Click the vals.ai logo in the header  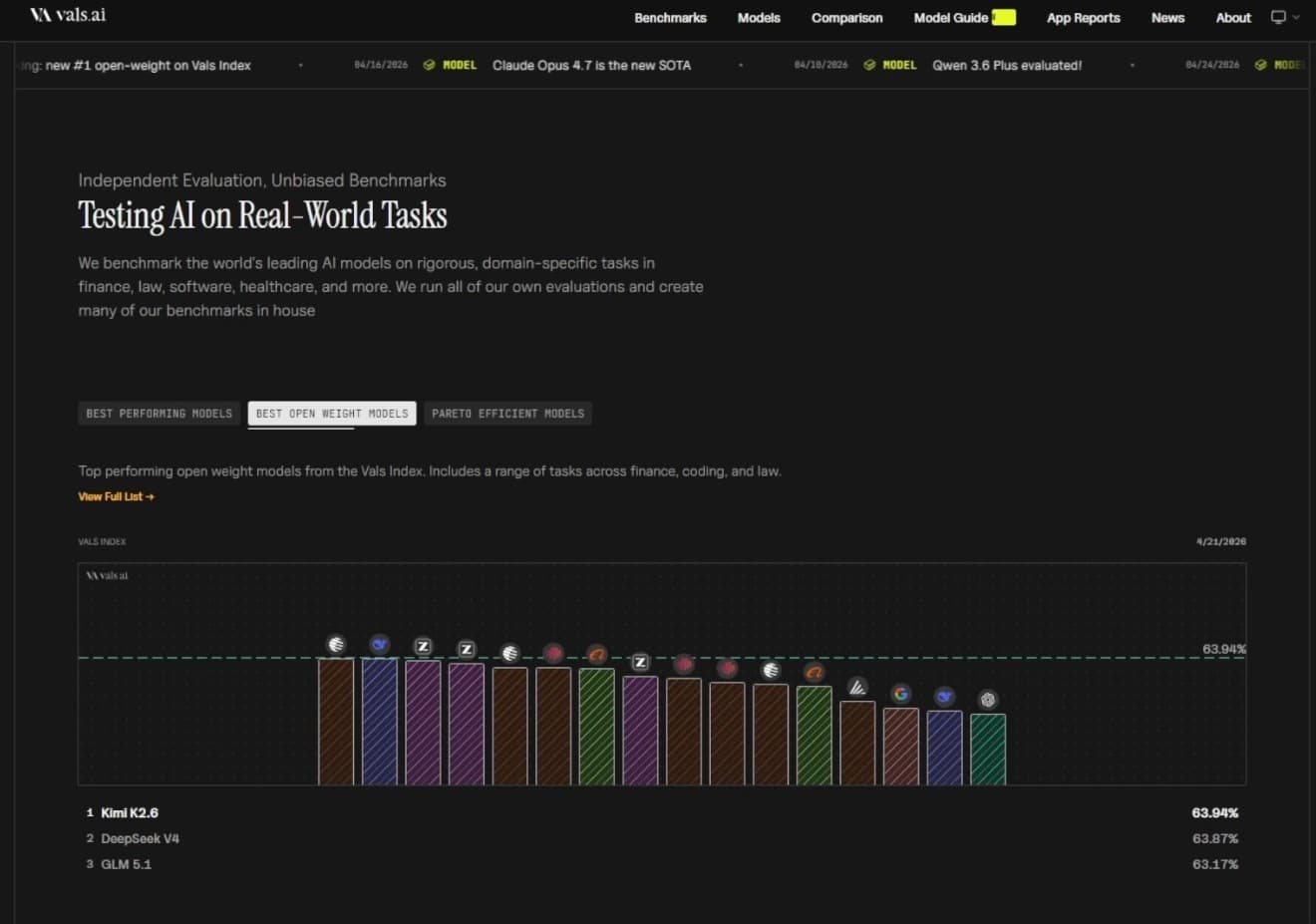[68, 15]
